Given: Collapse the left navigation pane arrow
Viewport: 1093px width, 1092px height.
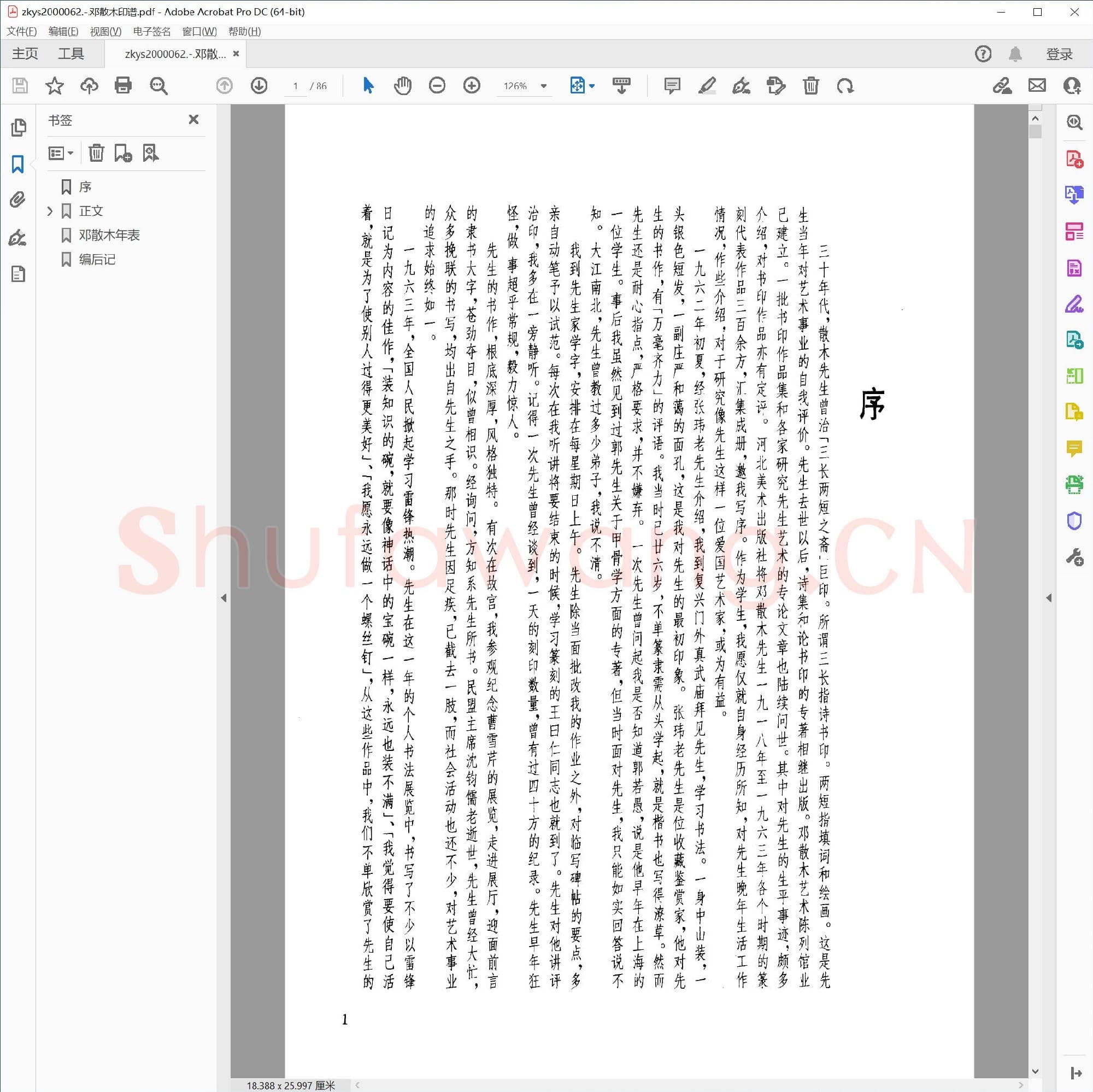Looking at the screenshot, I should pos(224,598).
